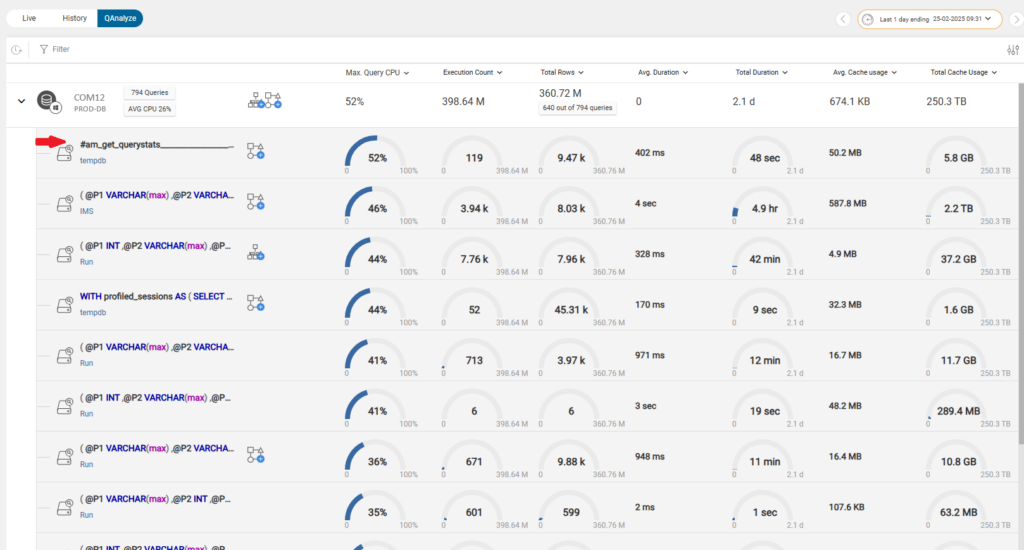Screen dimensions: 1024x550
Task: Click the COM12 database server icon
Action: [47, 101]
